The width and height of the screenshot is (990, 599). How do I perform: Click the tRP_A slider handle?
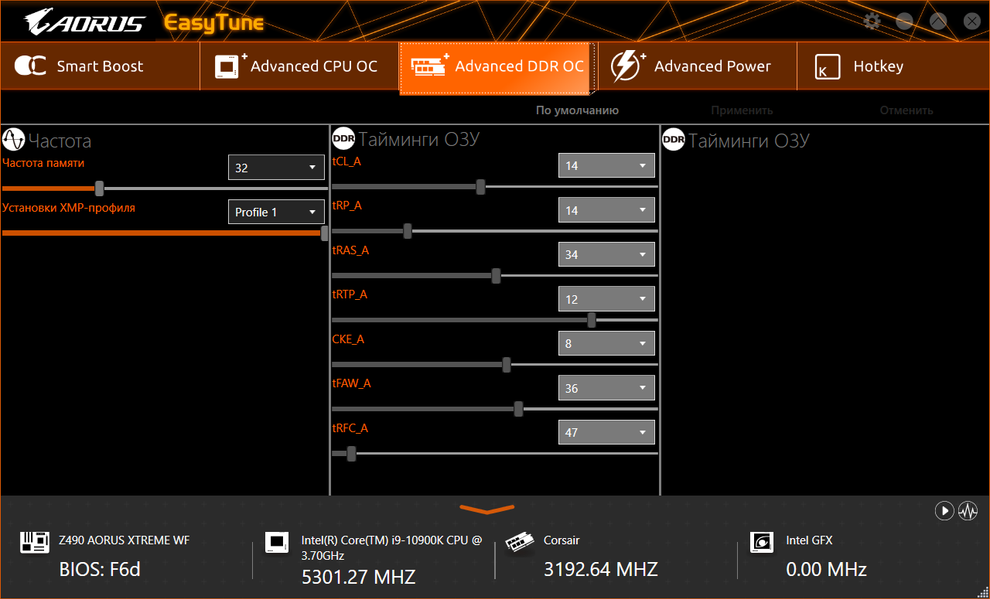tap(407, 231)
